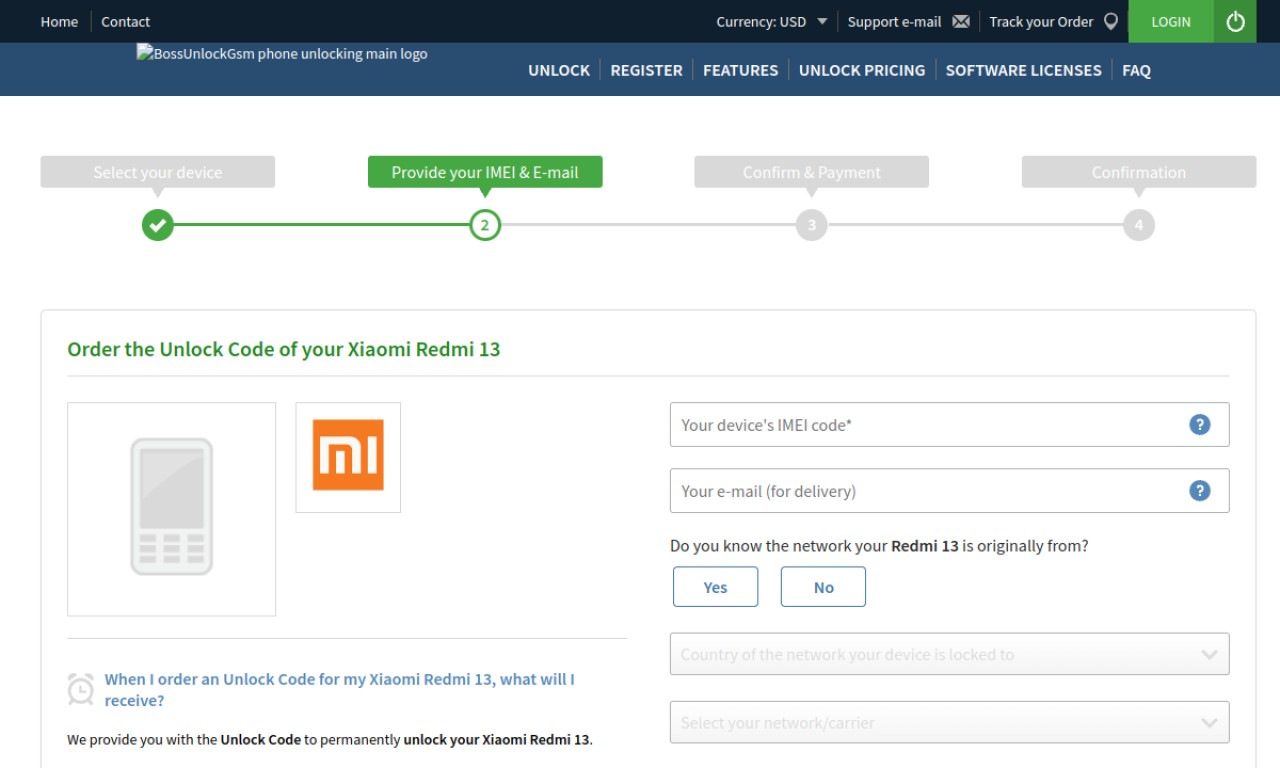Click the green LOGIN button
The height and width of the screenshot is (768, 1280).
click(1171, 21)
